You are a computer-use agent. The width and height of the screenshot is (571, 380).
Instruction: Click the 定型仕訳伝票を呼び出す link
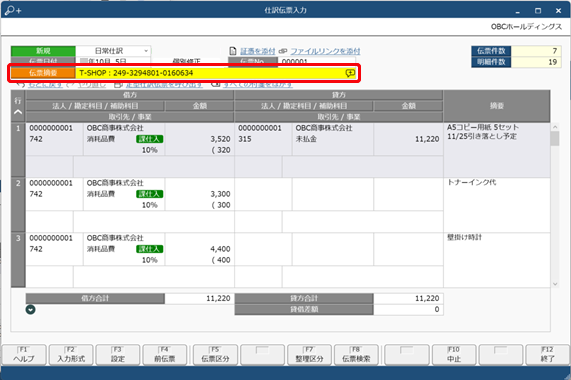(x=164, y=85)
